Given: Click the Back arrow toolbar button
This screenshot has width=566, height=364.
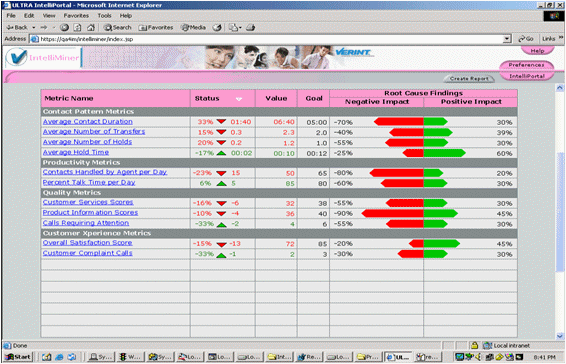Looking at the screenshot, I should pos(17,27).
